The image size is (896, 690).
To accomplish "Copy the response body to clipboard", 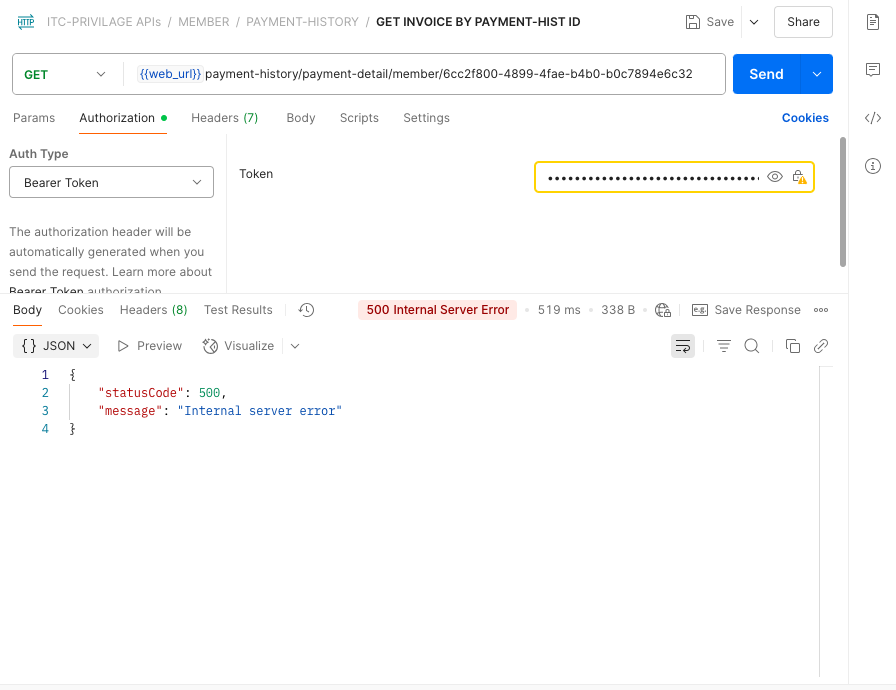I will click(x=793, y=346).
